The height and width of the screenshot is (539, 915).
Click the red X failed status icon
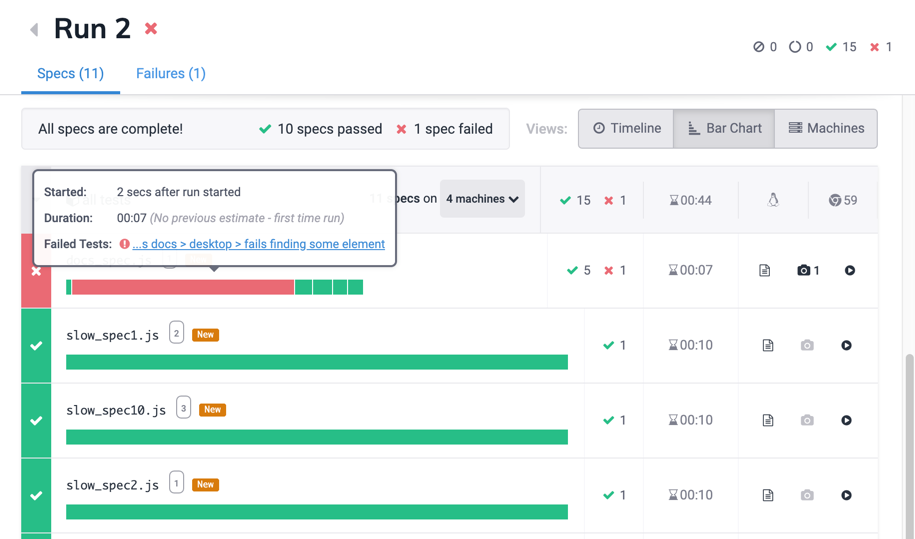[x=36, y=271]
